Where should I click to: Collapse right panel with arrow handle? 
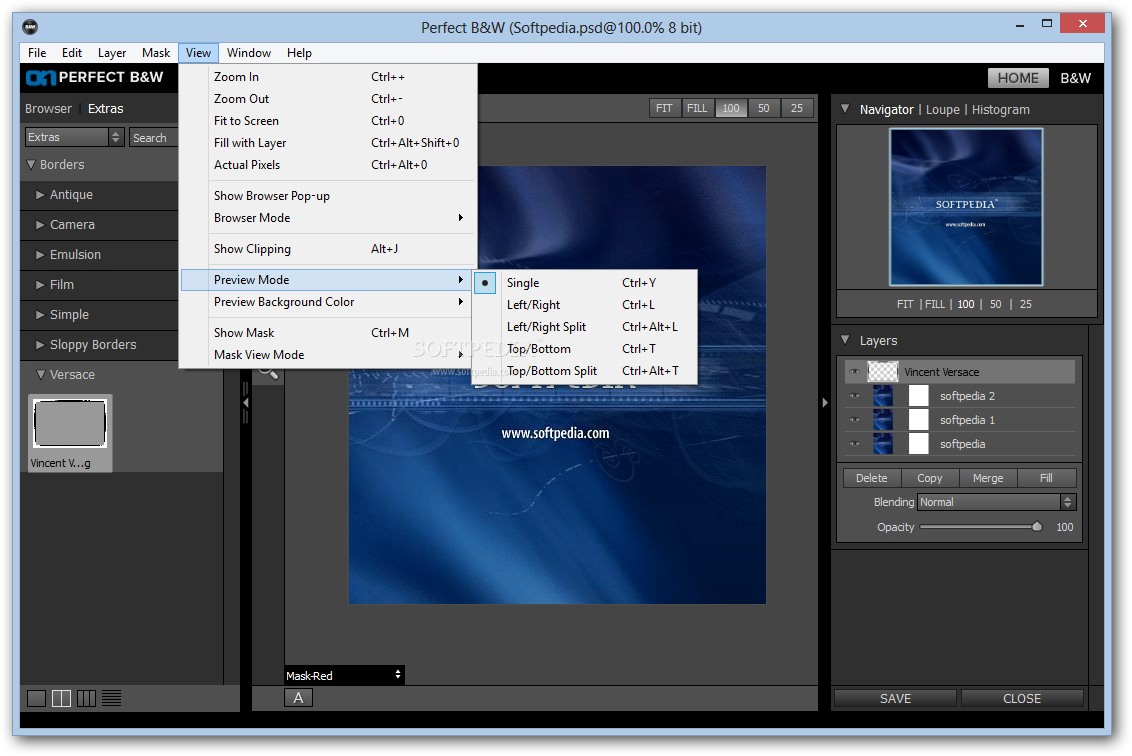824,403
